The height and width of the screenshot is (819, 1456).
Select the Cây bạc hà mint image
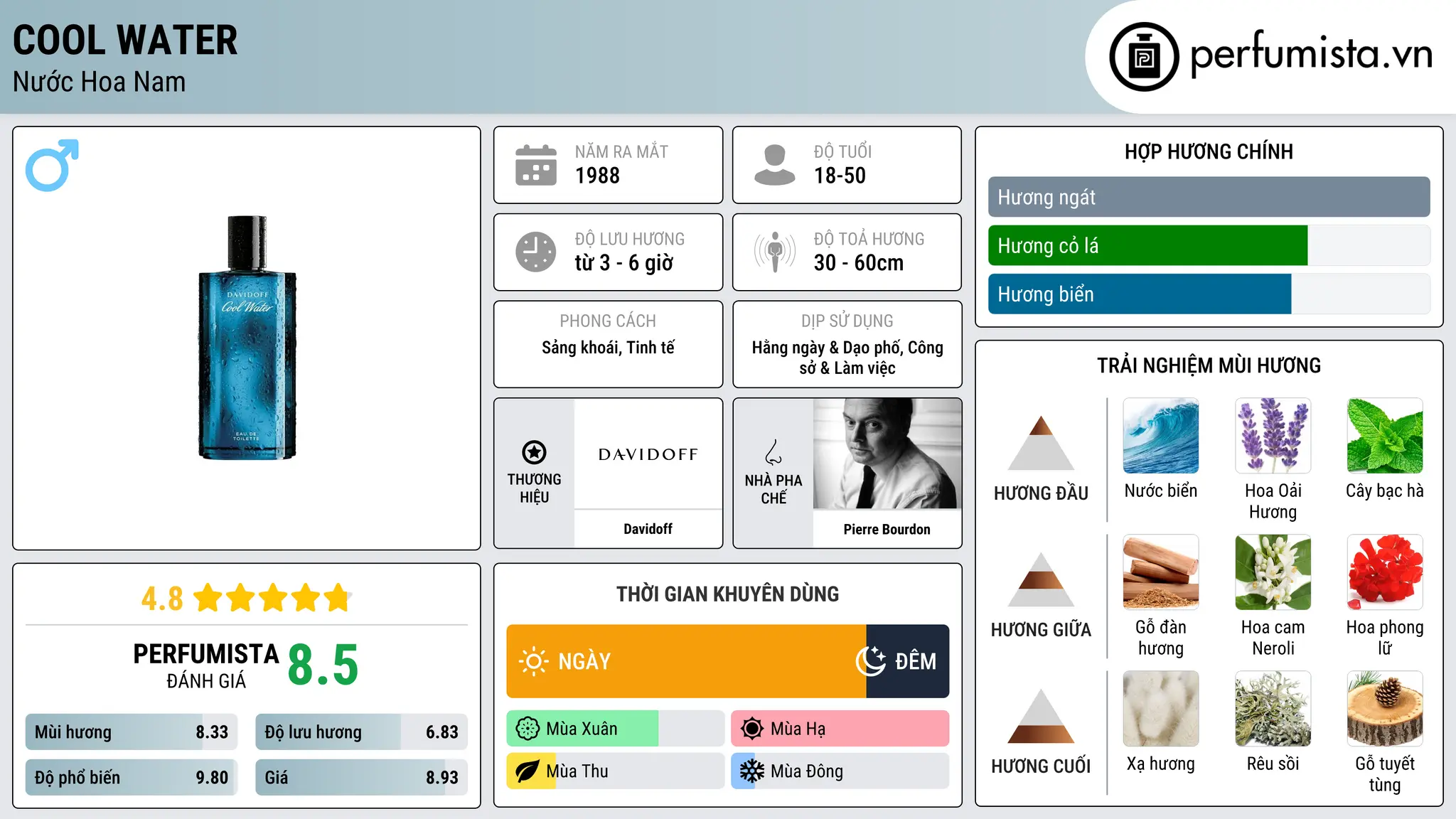click(x=1385, y=436)
